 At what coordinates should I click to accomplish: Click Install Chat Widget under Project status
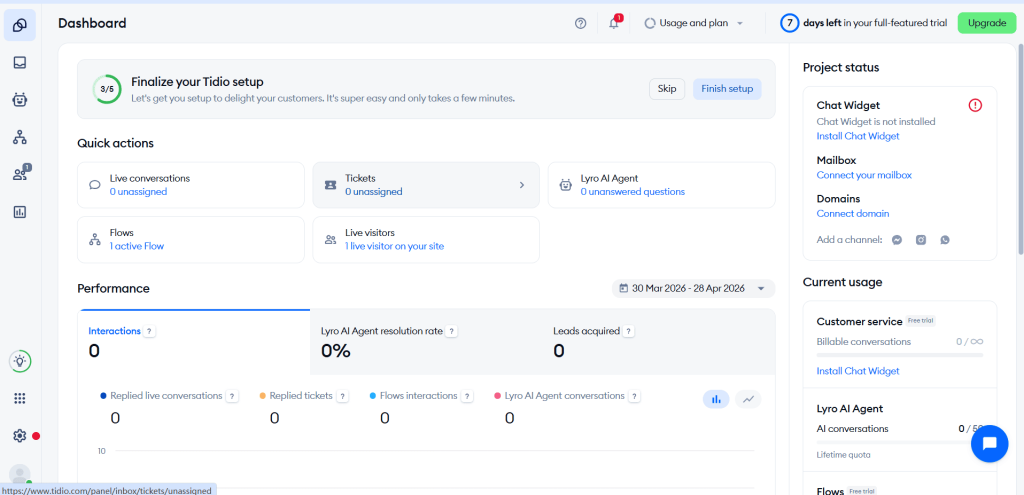click(857, 136)
